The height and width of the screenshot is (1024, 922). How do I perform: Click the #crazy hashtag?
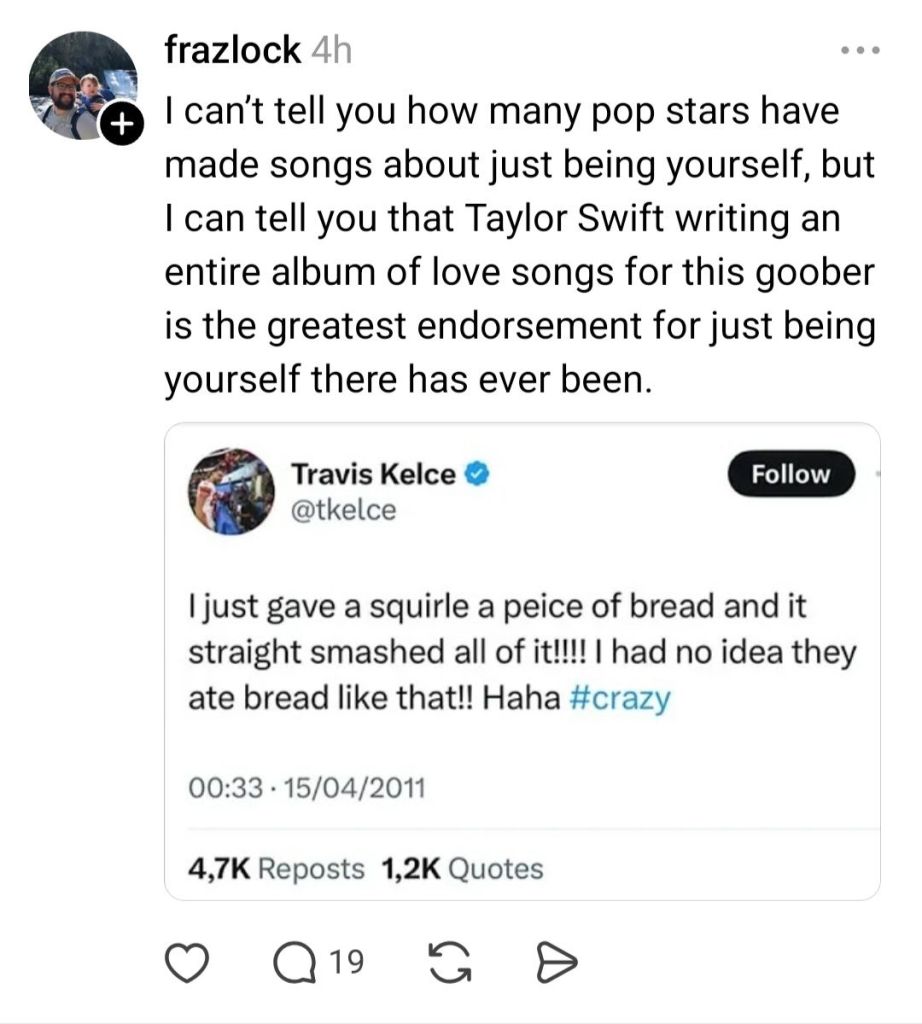[x=619, y=697]
